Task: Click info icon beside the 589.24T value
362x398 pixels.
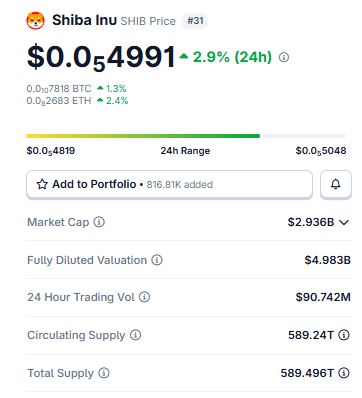Action: [x=344, y=335]
